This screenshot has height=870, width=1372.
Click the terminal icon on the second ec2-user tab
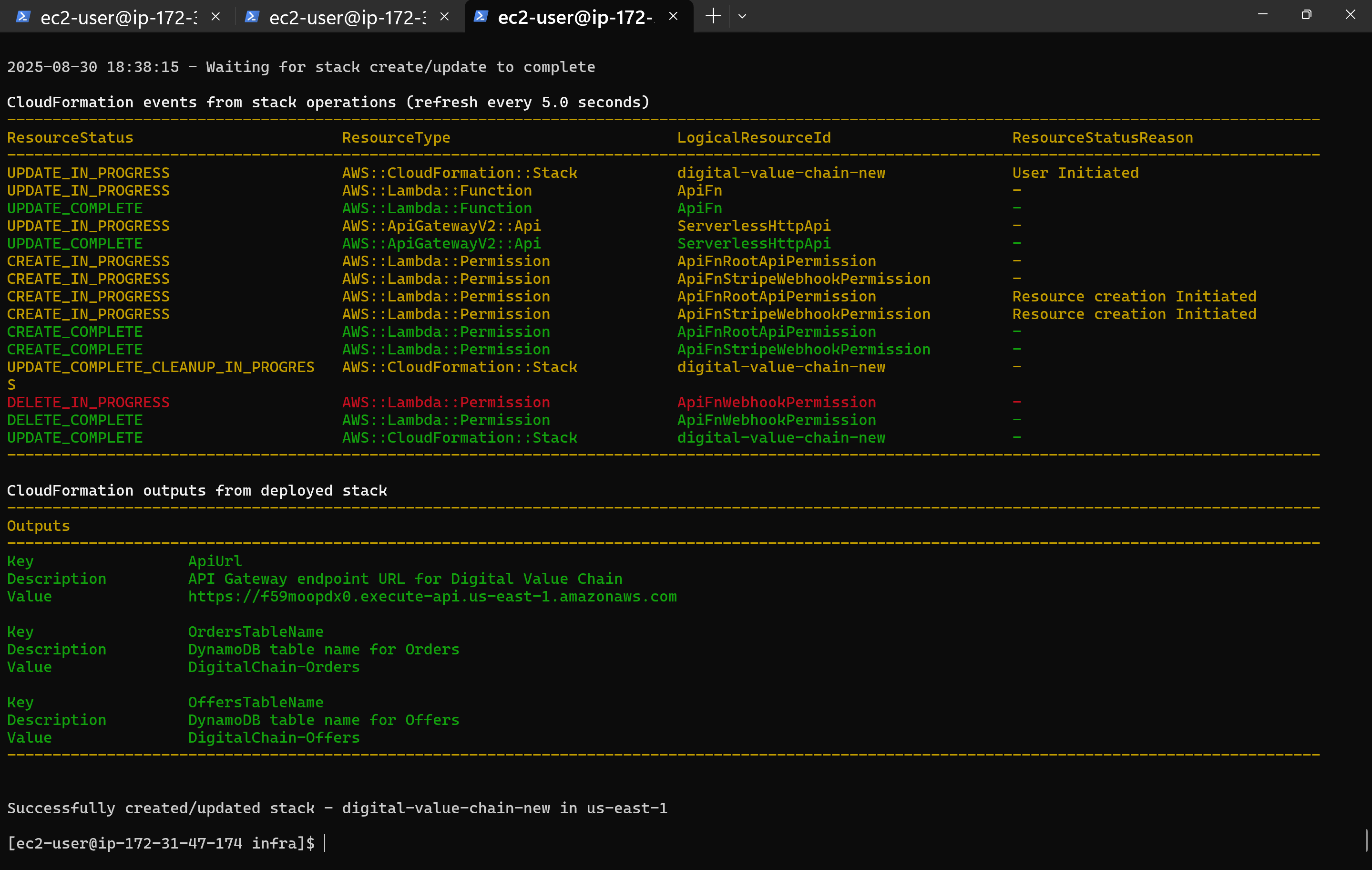[x=251, y=17]
